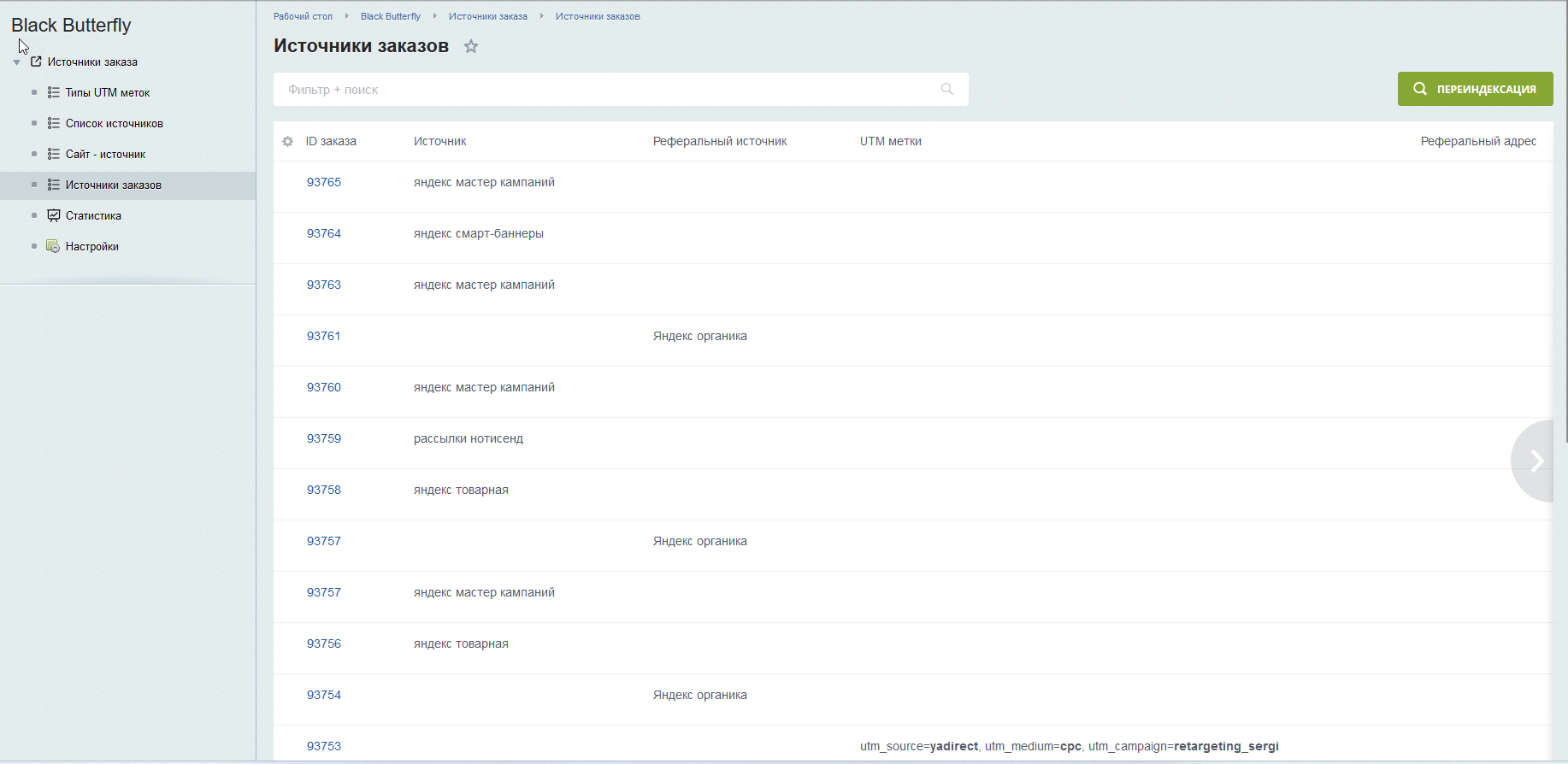Screen dimensions: 1568x764
Task: Sort by the Источник column header
Action: (439, 141)
